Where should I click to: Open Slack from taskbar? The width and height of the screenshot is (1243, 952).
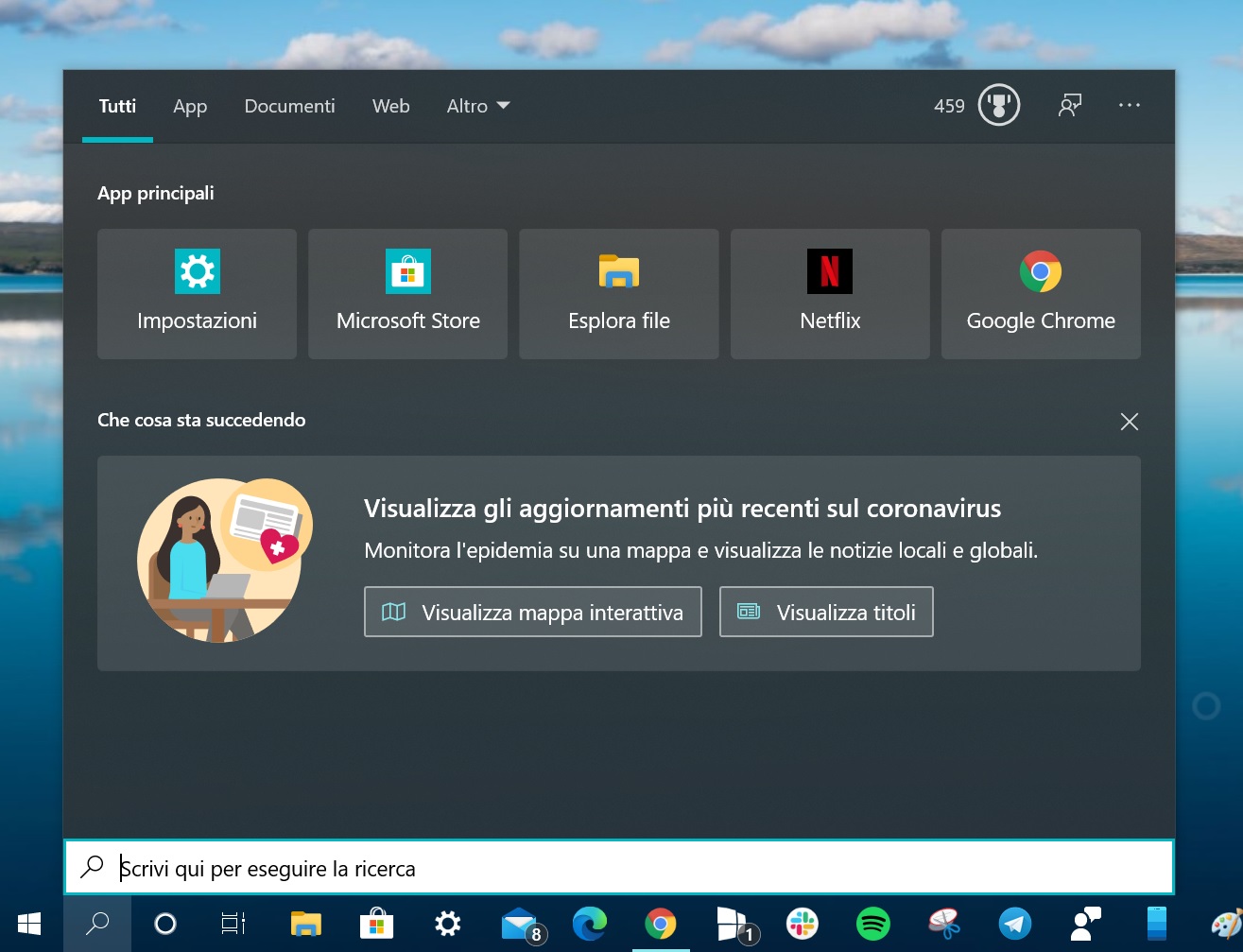coord(803,924)
